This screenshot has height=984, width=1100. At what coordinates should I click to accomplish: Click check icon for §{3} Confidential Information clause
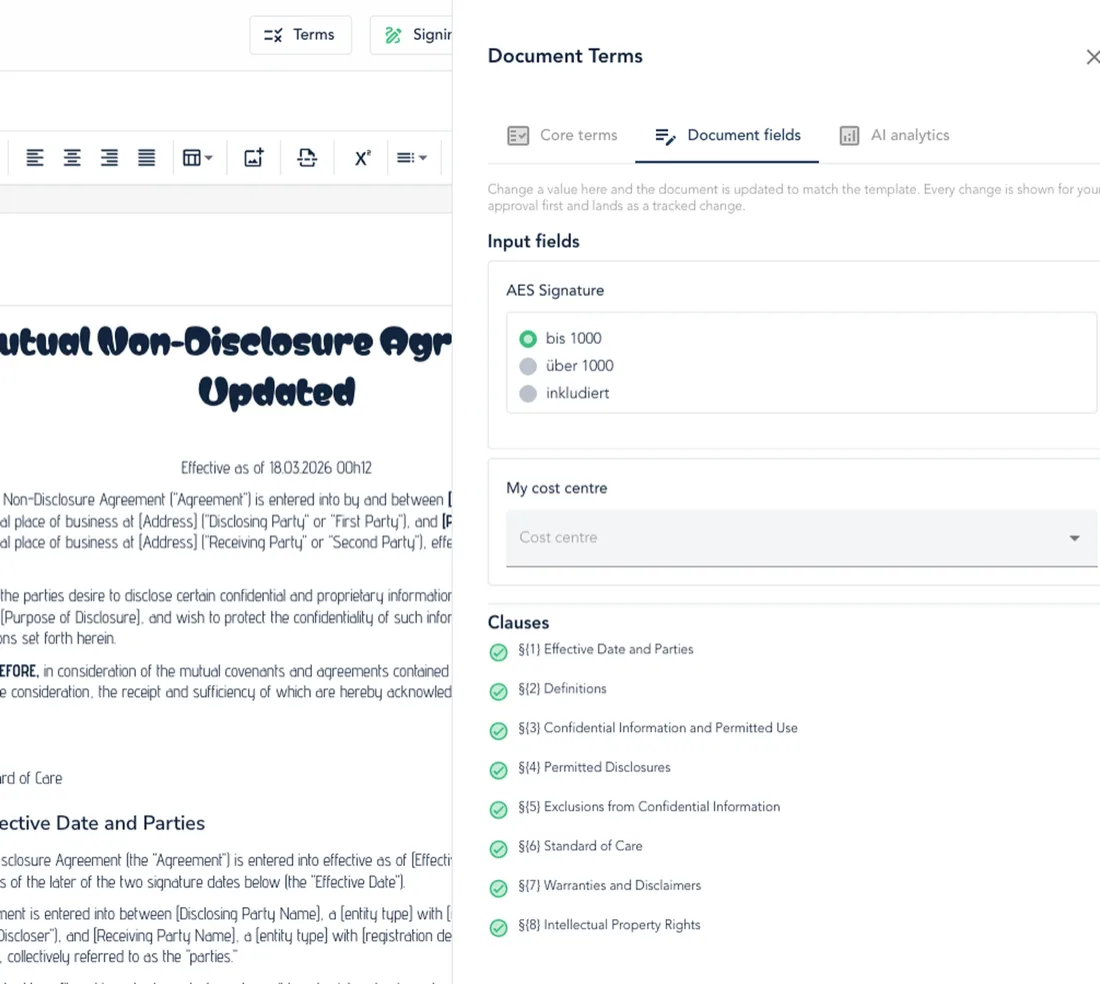(x=498, y=731)
